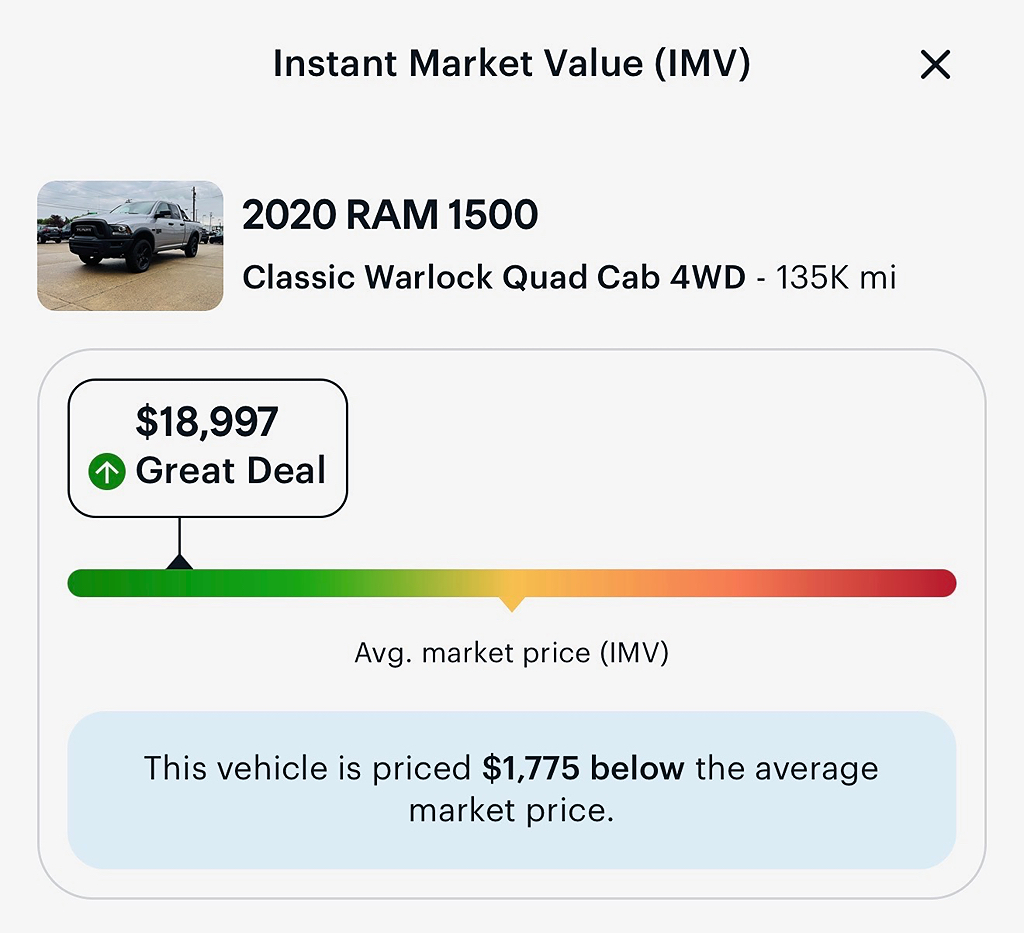The height and width of the screenshot is (933, 1024).
Task: Click the green up-arrow Great Deal icon
Action: (x=107, y=471)
